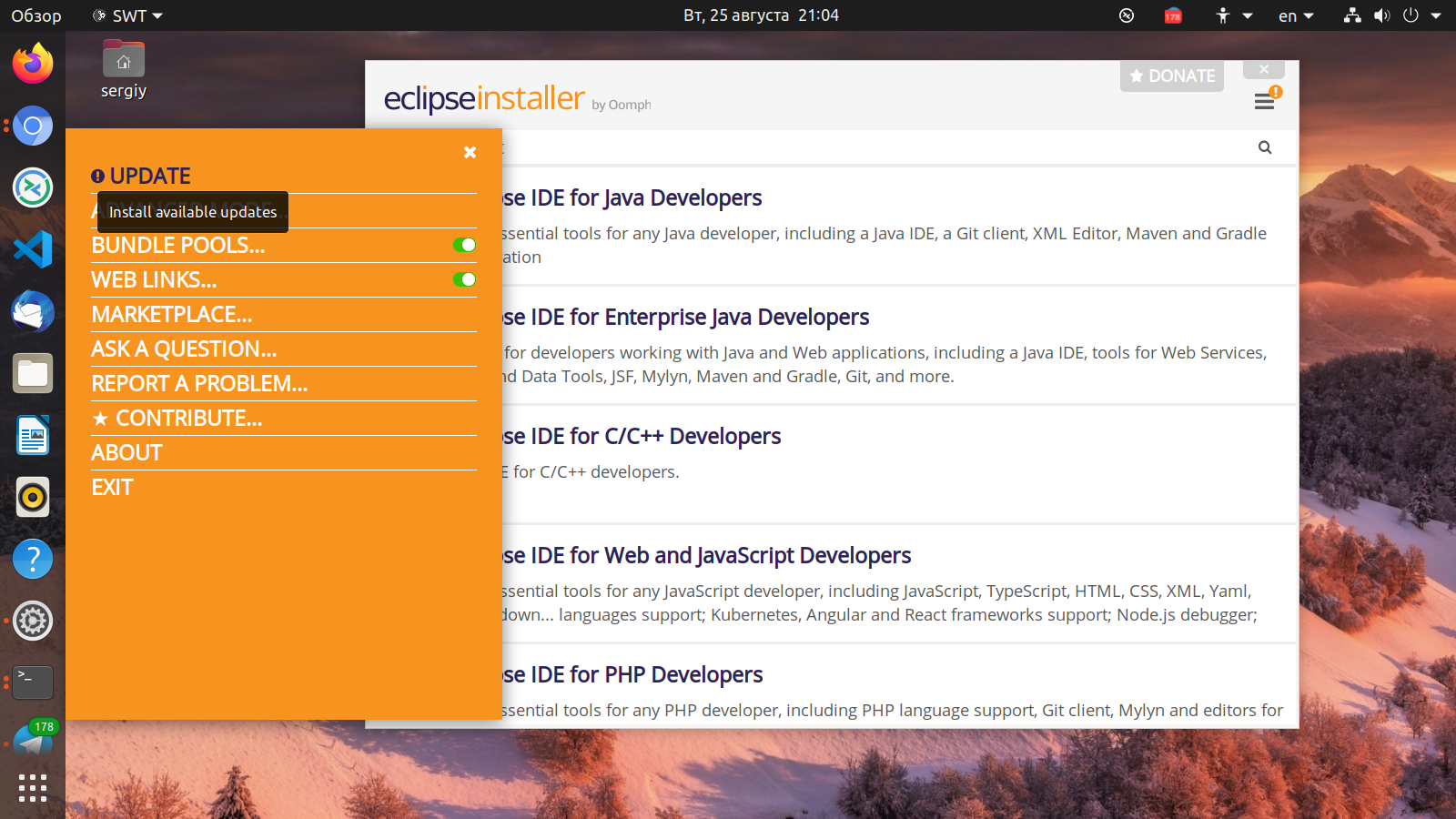Image resolution: width=1456 pixels, height=819 pixels.
Task: Toggle the Web Links switch
Action: coord(464,279)
